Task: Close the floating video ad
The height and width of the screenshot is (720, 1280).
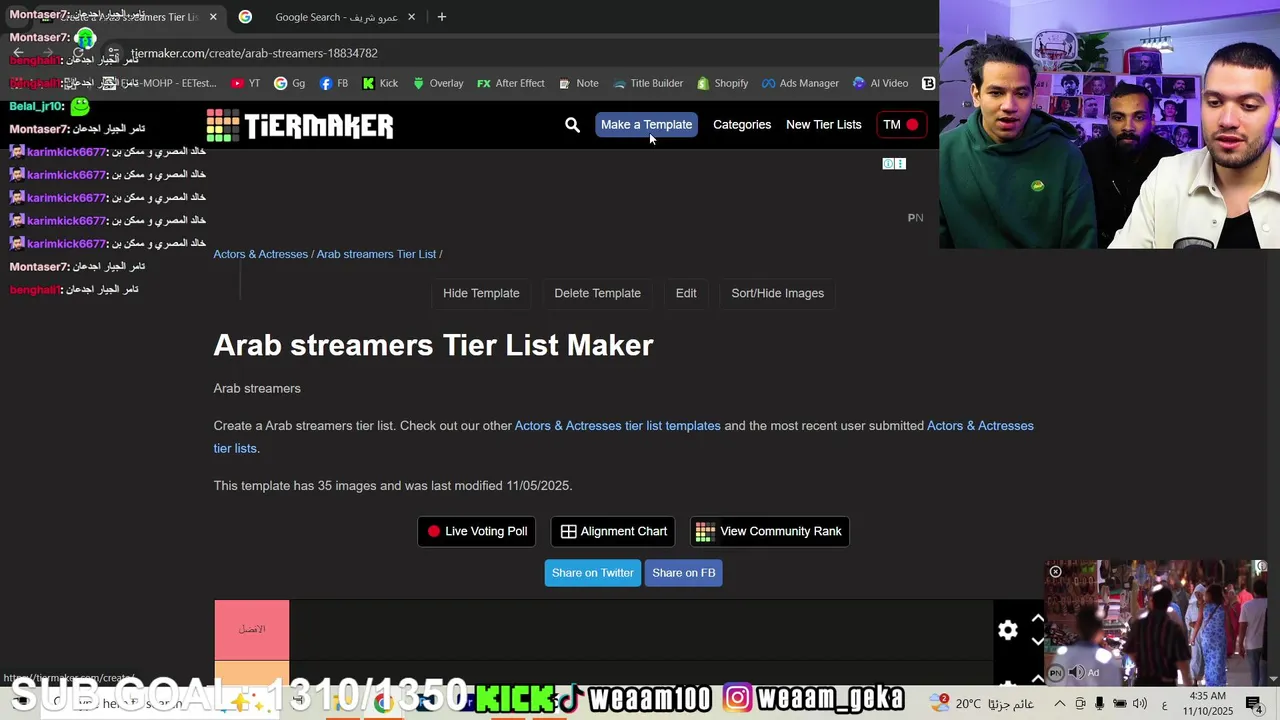Action: pos(1055,572)
